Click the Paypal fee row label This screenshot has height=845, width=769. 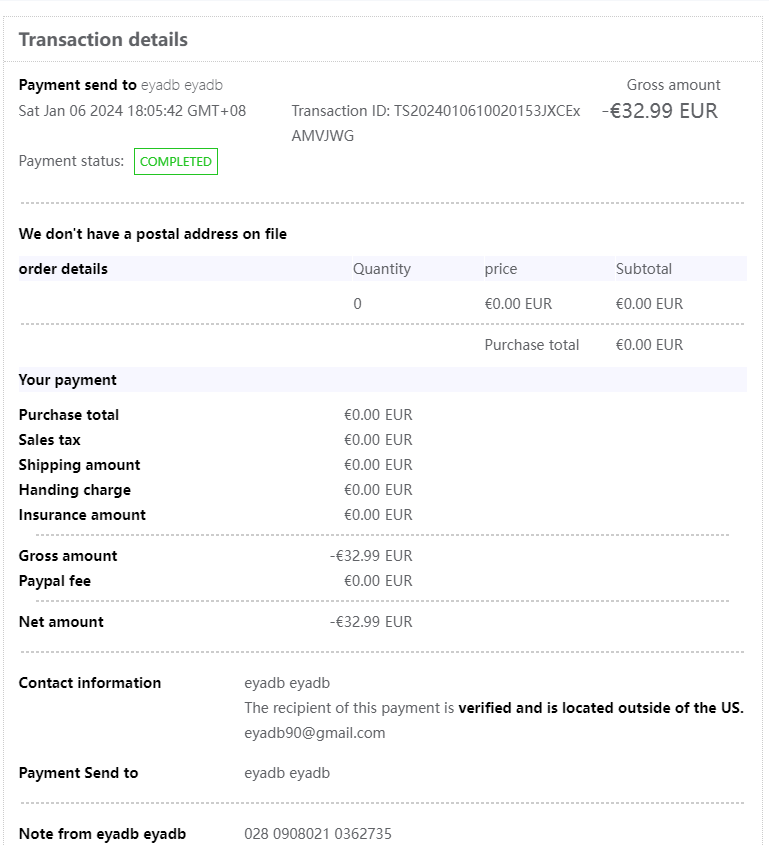point(55,581)
